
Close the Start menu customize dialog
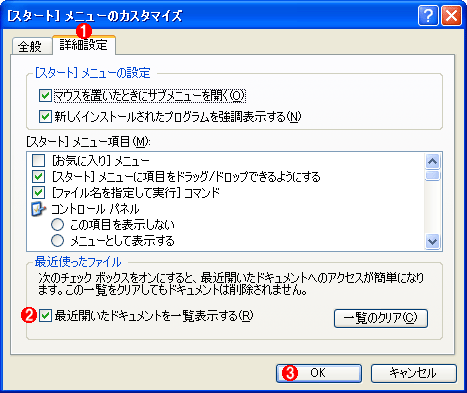(452, 16)
